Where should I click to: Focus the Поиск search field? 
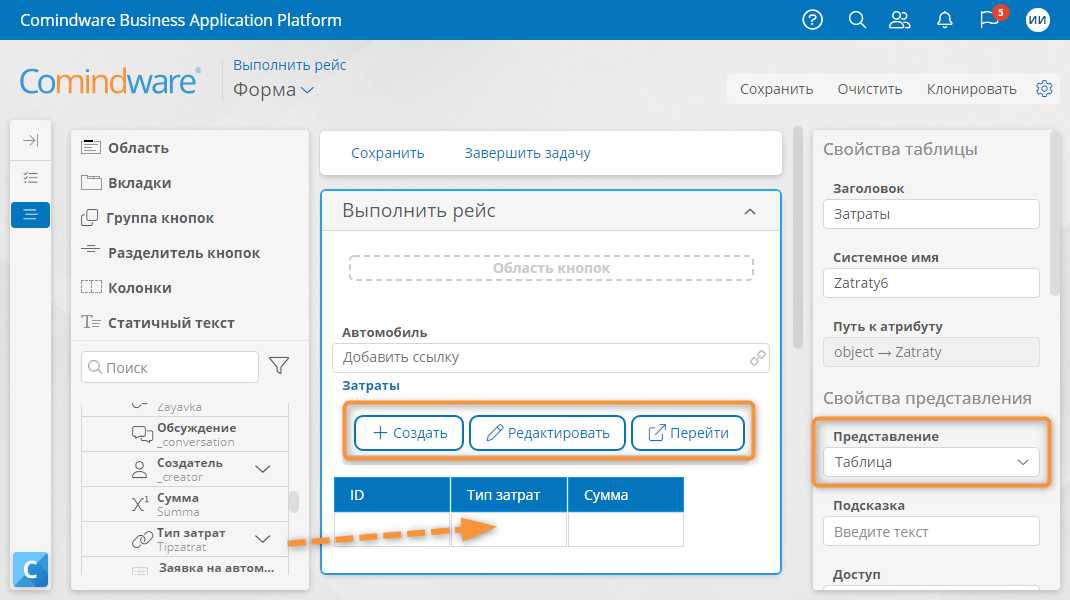pyautogui.click(x=170, y=367)
